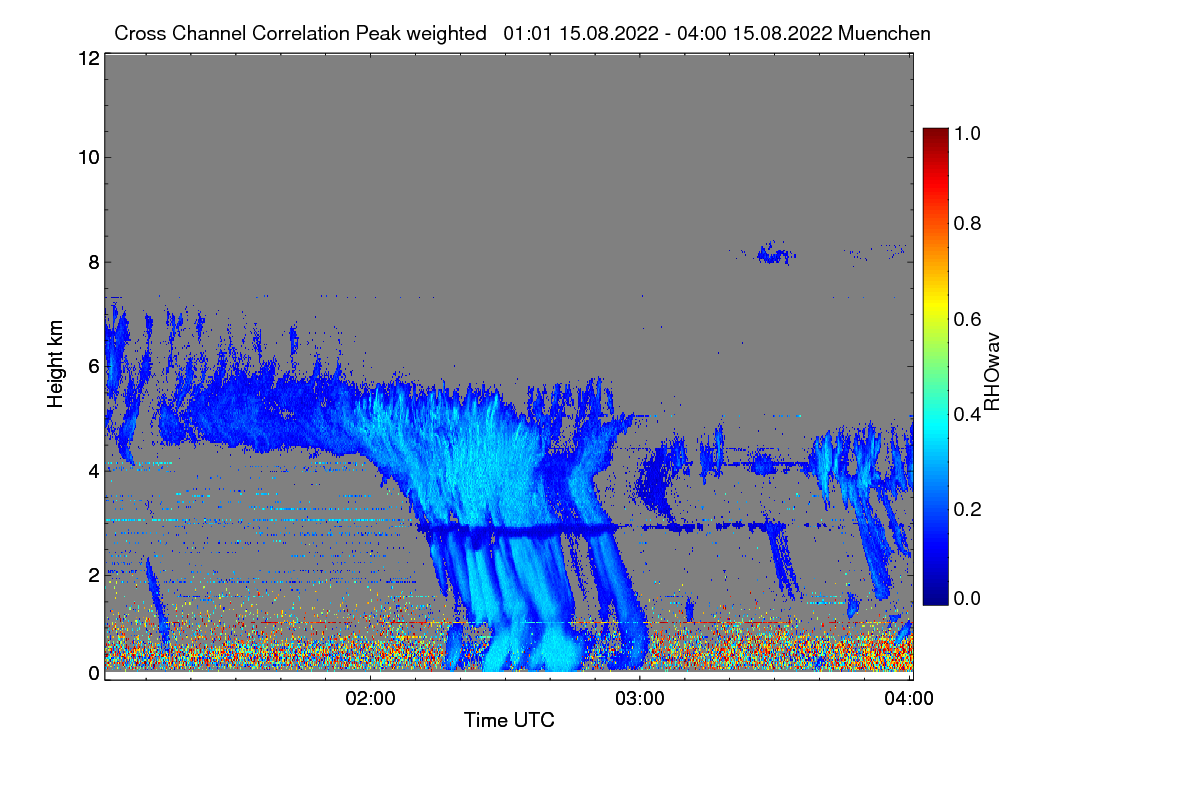1200x800 pixels.
Task: Click the '02:00' time axis tick label
Action: point(370,698)
